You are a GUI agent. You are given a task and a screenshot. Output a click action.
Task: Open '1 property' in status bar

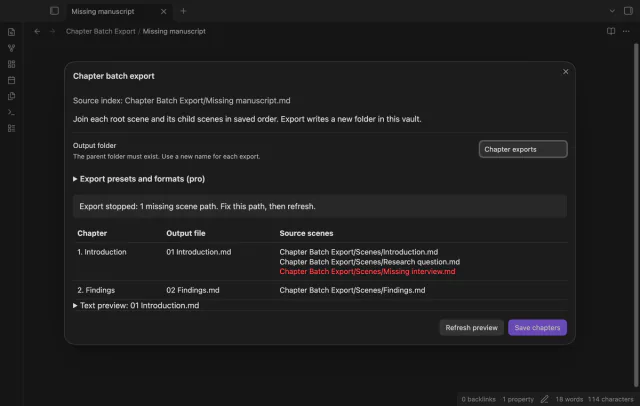coord(518,399)
